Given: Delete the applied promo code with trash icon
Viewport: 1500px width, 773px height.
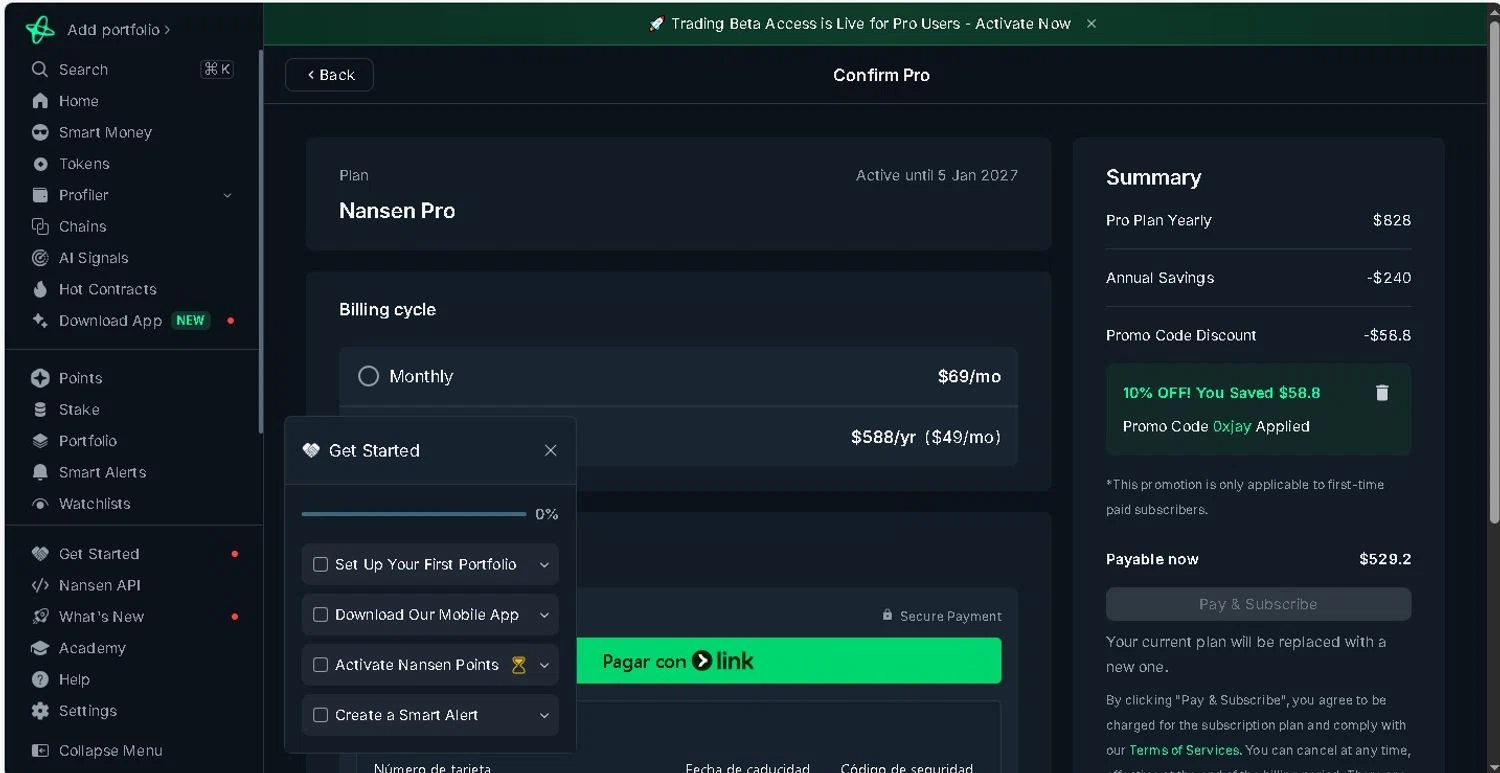Looking at the screenshot, I should click(x=1382, y=393).
